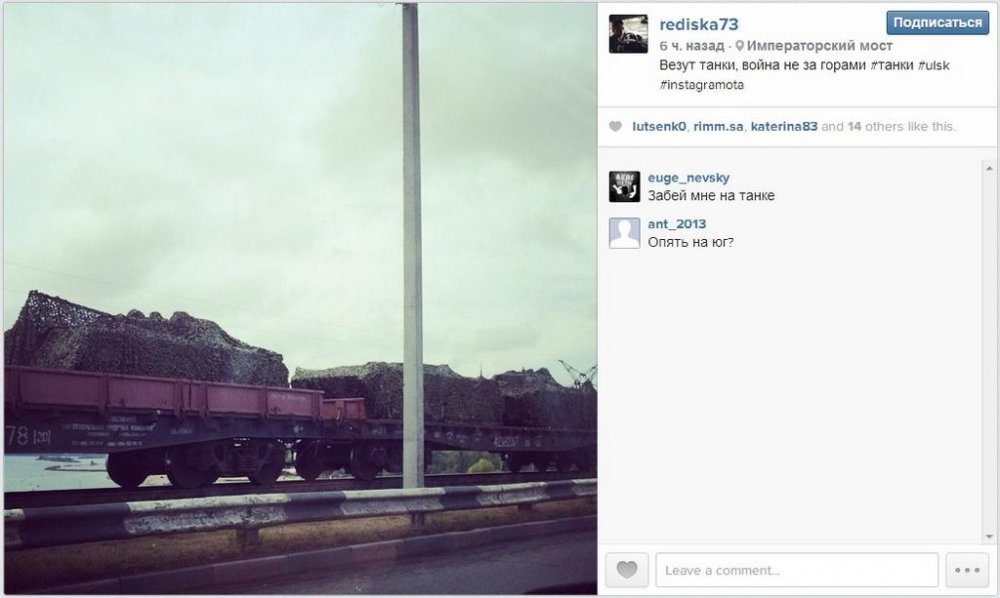
Task: Click the small gray heart beside the likes list
Action: (615, 126)
